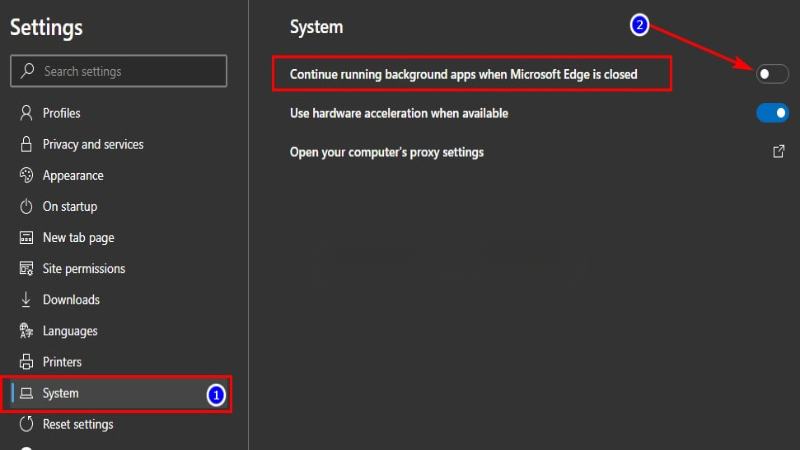Viewport: 800px width, 450px height.
Task: Click the System laptop icon
Action: click(x=26, y=393)
